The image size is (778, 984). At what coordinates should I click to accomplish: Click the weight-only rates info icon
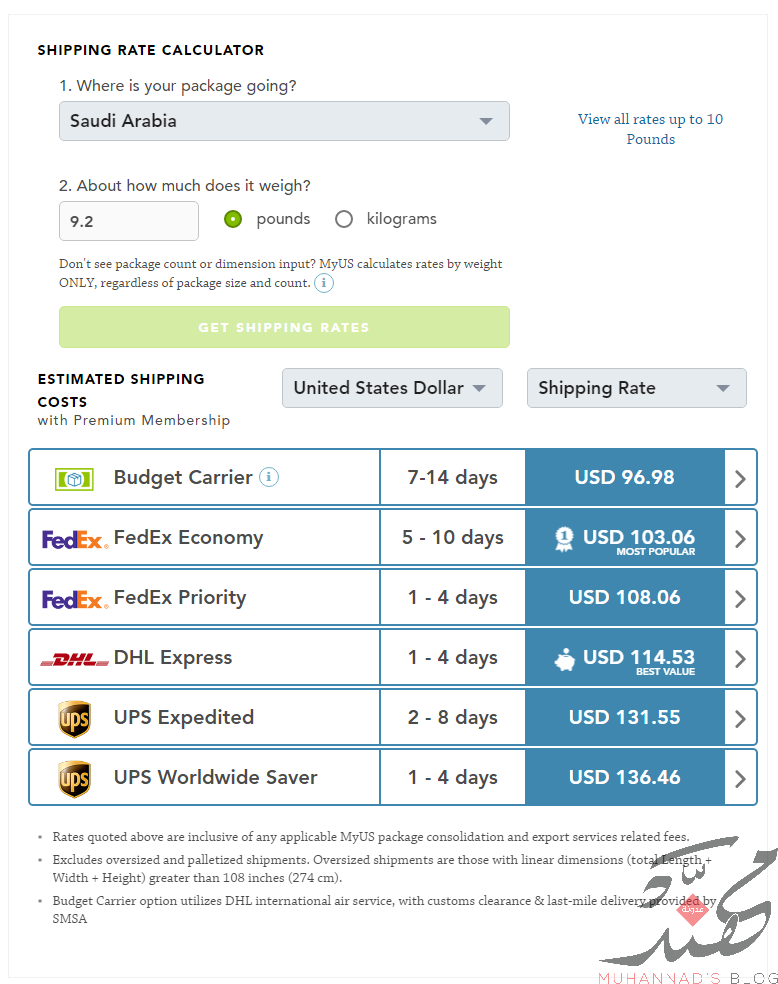pyautogui.click(x=324, y=283)
